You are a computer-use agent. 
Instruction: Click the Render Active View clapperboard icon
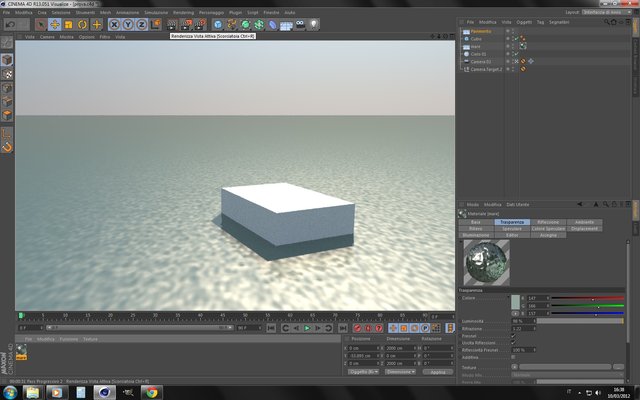click(173, 25)
